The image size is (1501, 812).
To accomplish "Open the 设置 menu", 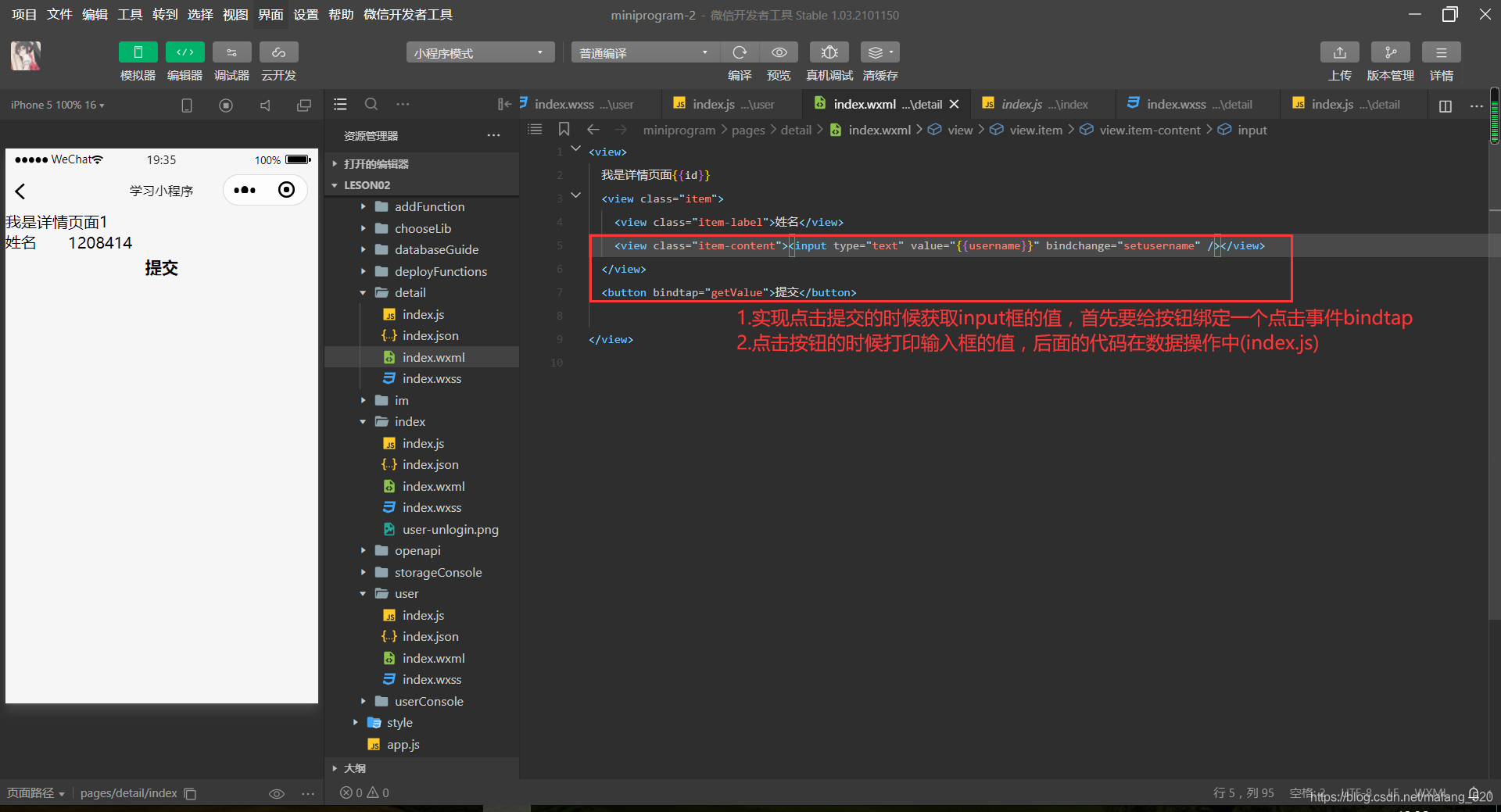I will 306,14.
